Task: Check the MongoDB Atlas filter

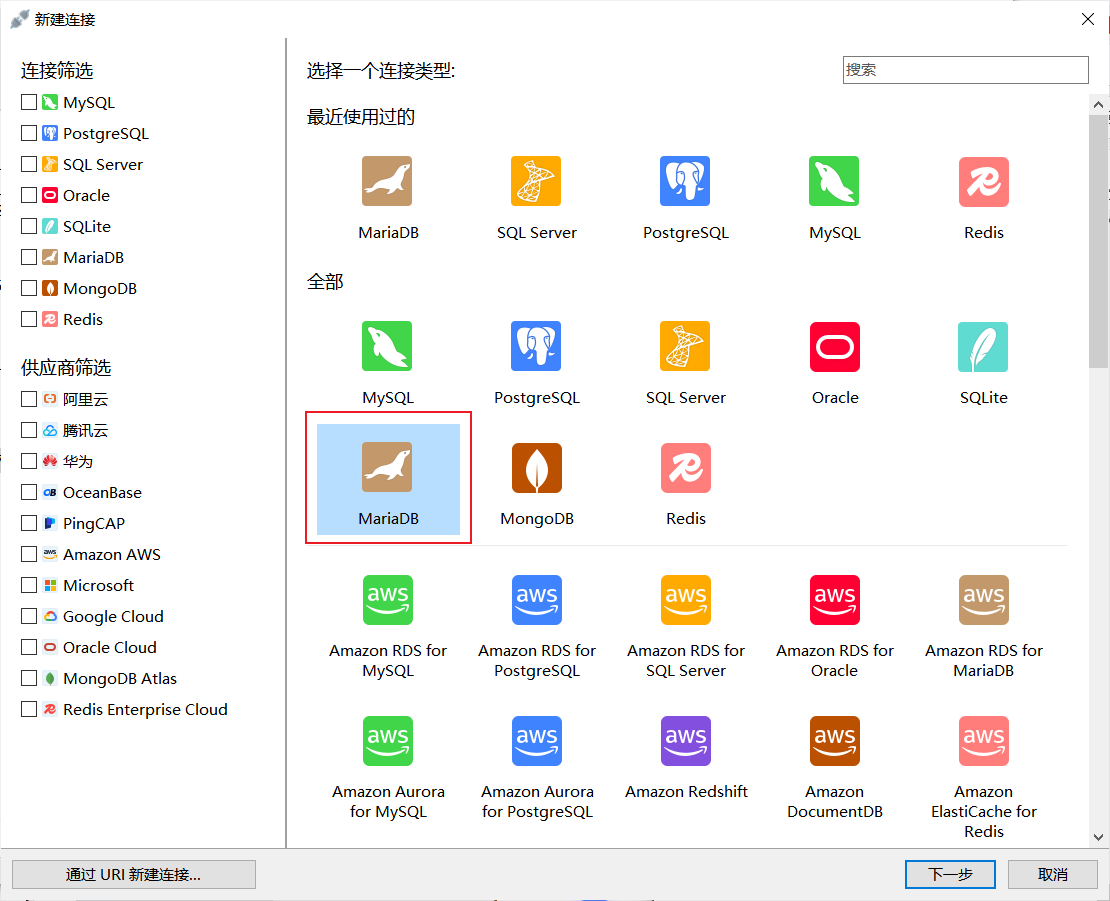Action: [28, 678]
